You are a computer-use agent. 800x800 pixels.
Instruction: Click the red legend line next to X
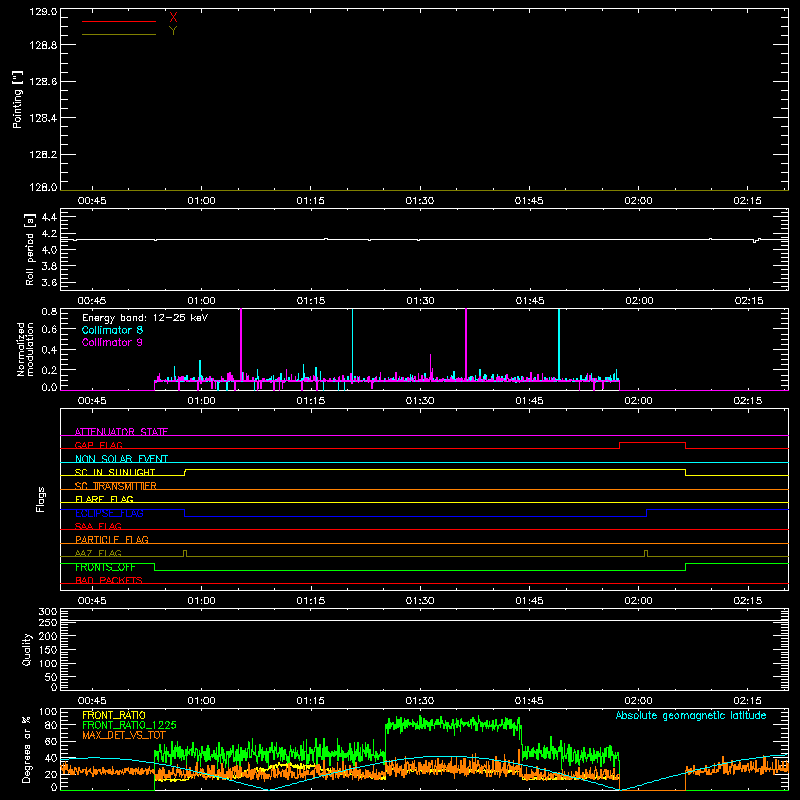(x=119, y=21)
